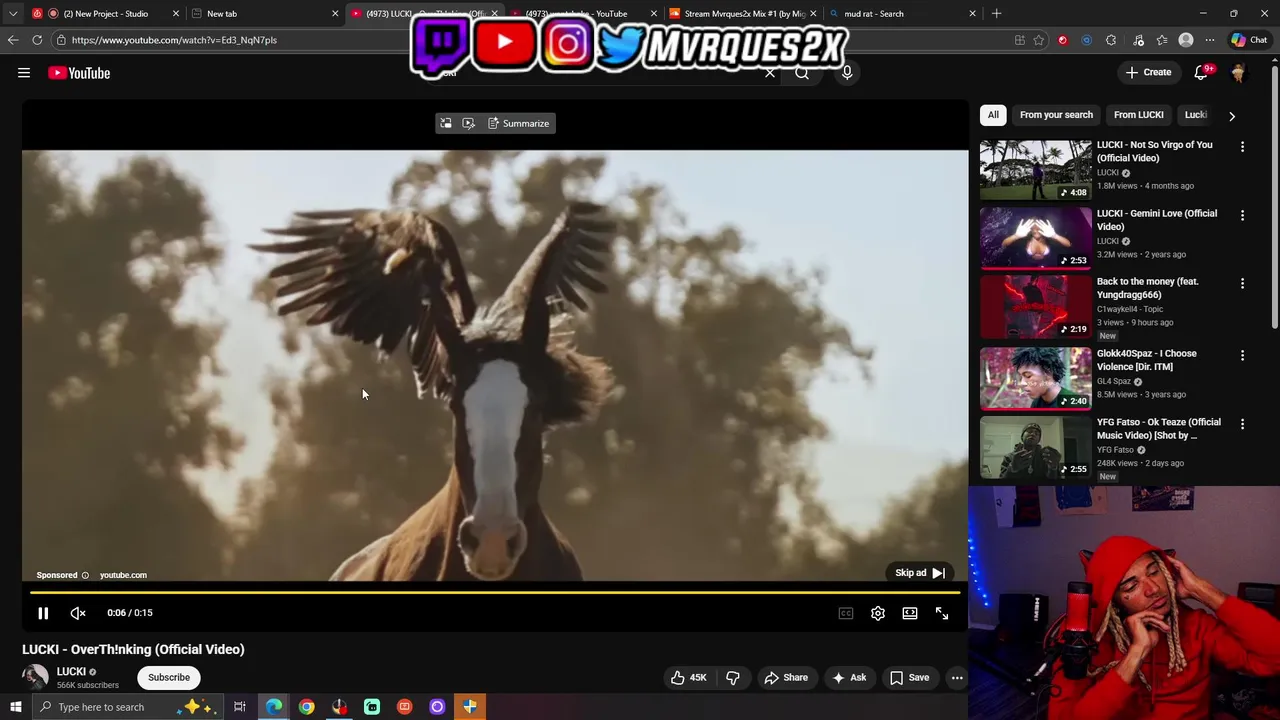Open LUCKI Not So Virgo of You thumbnail
The image size is (1280, 720).
coord(1036,170)
